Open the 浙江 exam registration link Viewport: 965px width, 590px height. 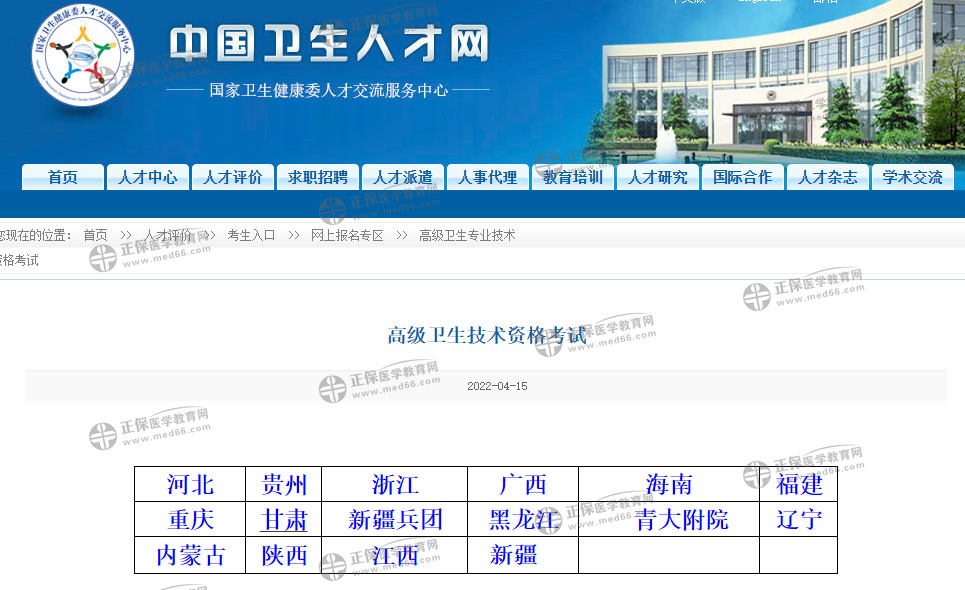[393, 484]
